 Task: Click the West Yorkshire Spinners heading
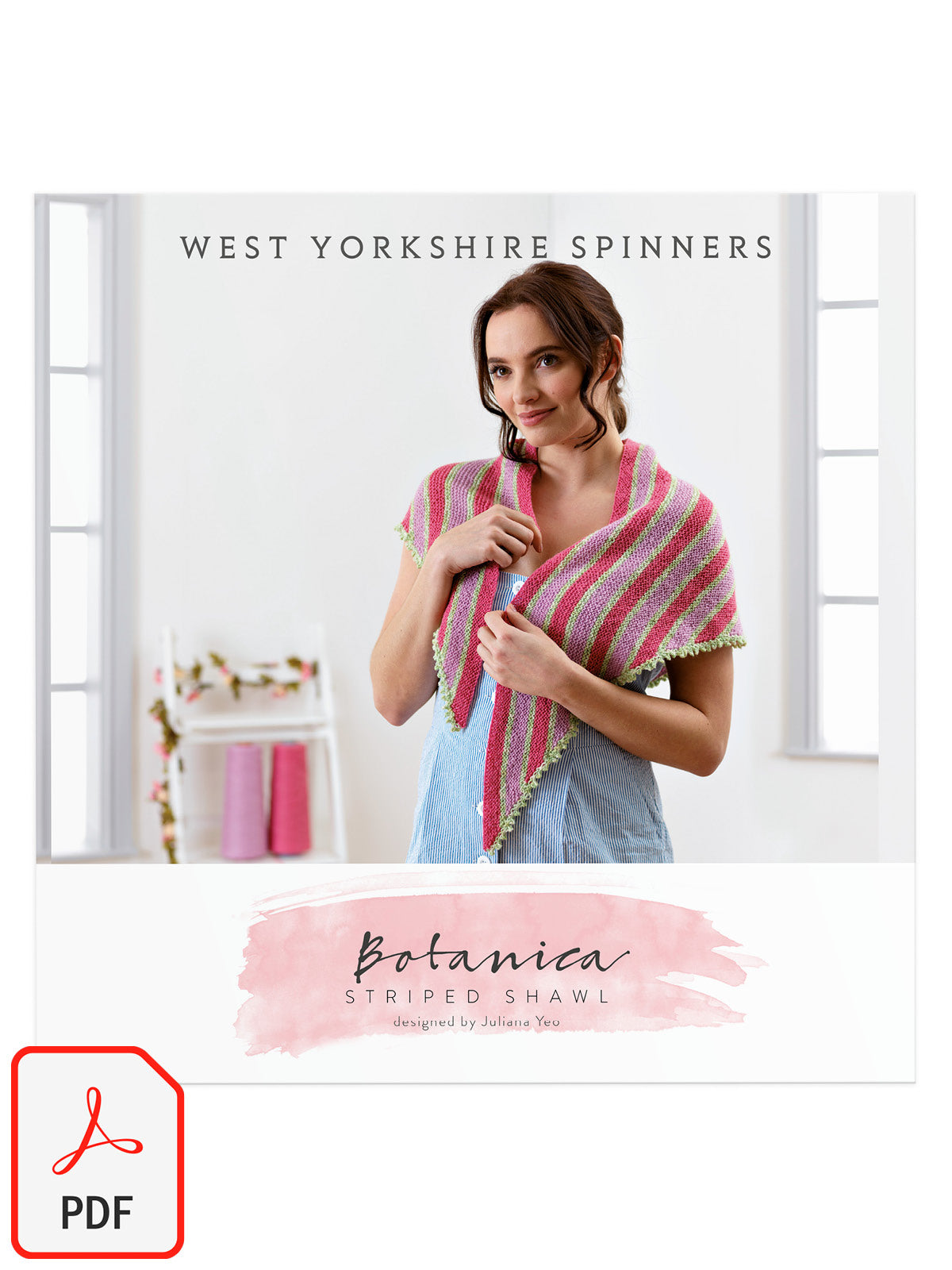pos(476,248)
